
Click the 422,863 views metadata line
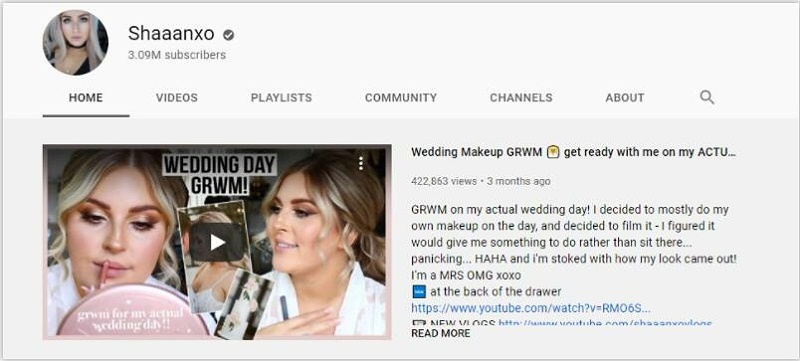pos(481,181)
